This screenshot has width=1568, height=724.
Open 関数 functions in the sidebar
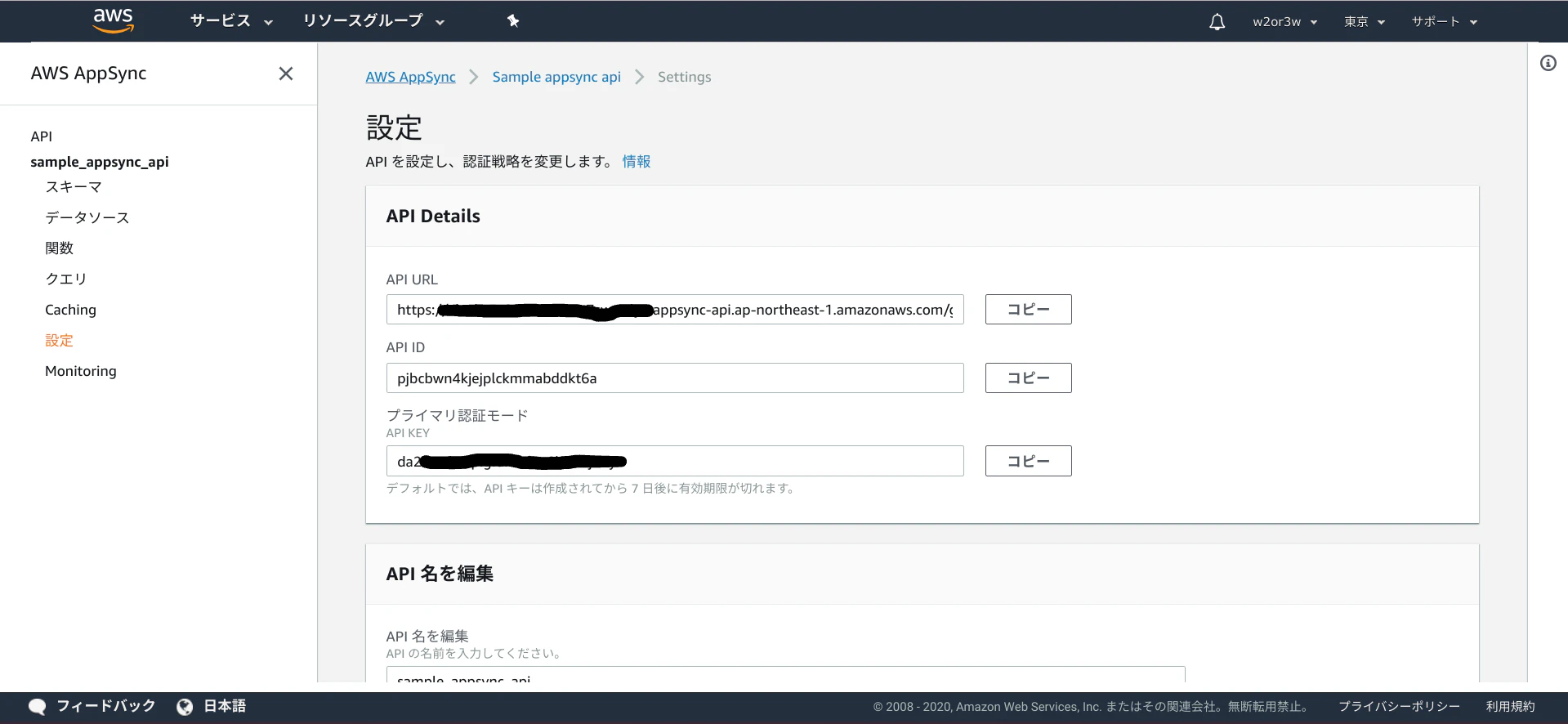(x=60, y=248)
